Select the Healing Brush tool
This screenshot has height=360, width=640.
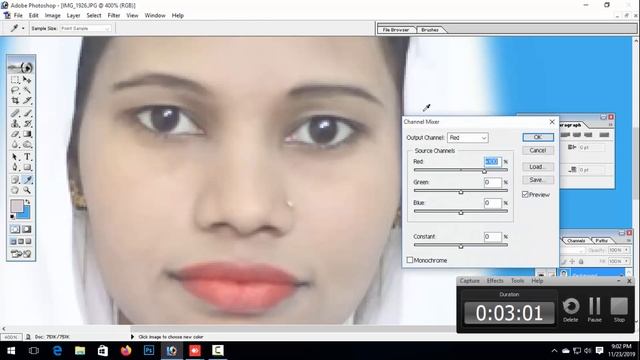[15, 113]
